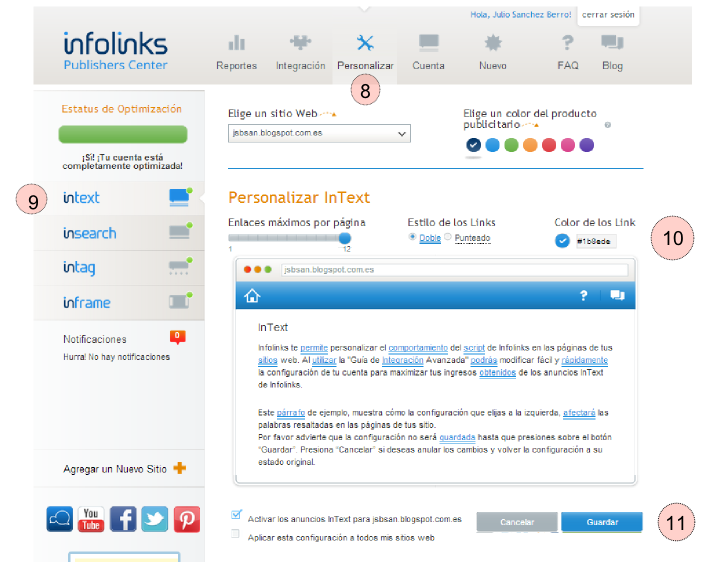The width and height of the screenshot is (718, 562).
Task: Click the help question mark in preview bar
Action: point(583,295)
